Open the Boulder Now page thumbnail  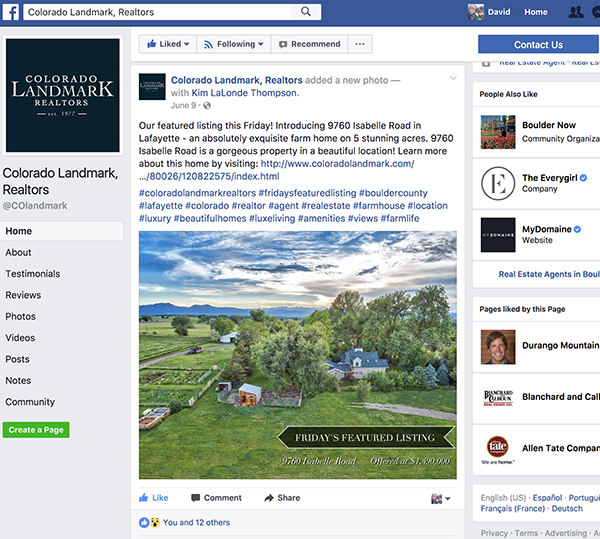point(498,132)
